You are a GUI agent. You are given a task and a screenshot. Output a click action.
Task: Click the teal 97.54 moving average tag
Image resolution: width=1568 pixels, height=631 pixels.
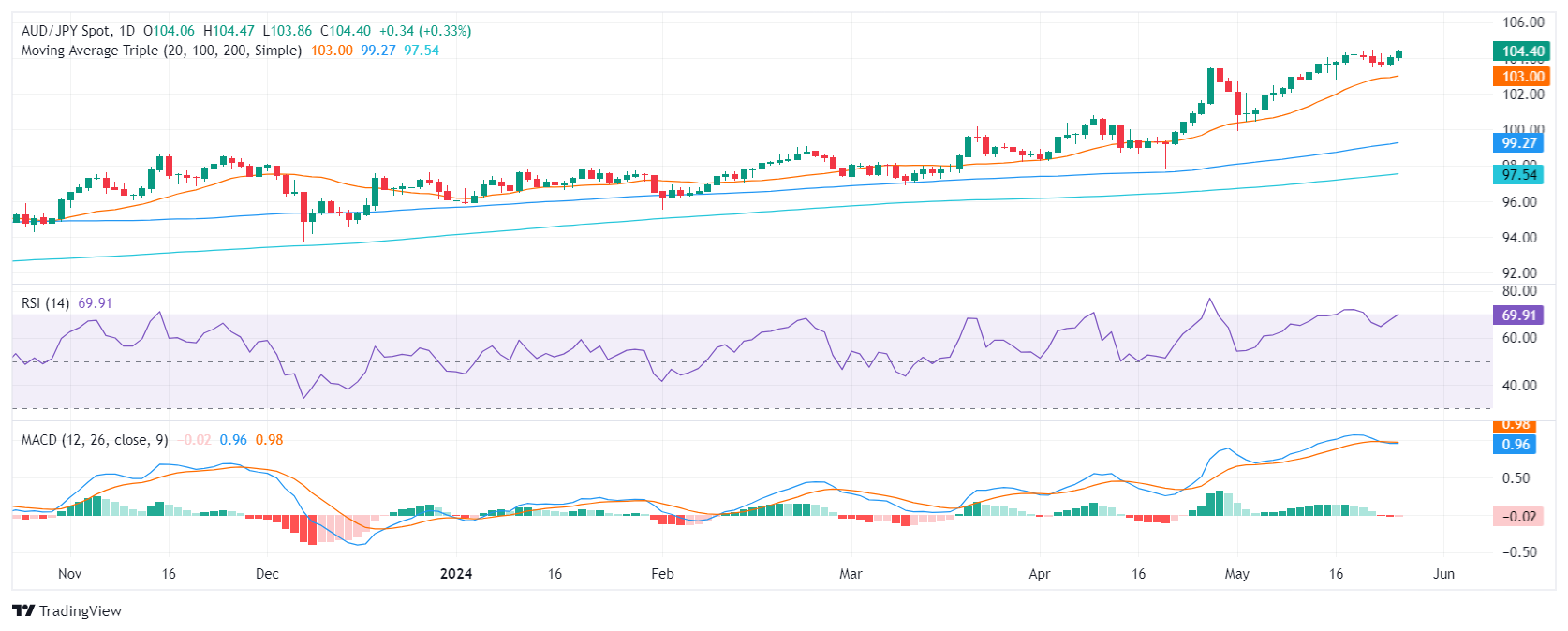pyautogui.click(x=1518, y=175)
